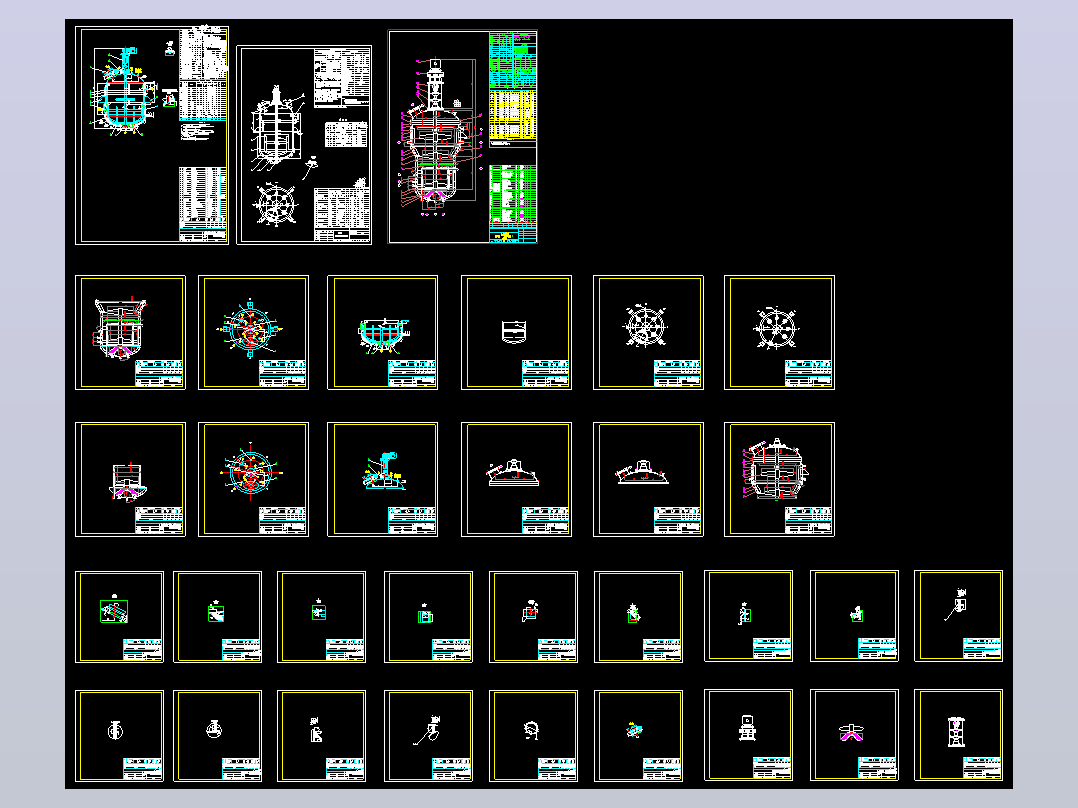Screen dimensions: 1078x808
Task: Select the white-line vessel sheet with two views
Action: [x=304, y=144]
